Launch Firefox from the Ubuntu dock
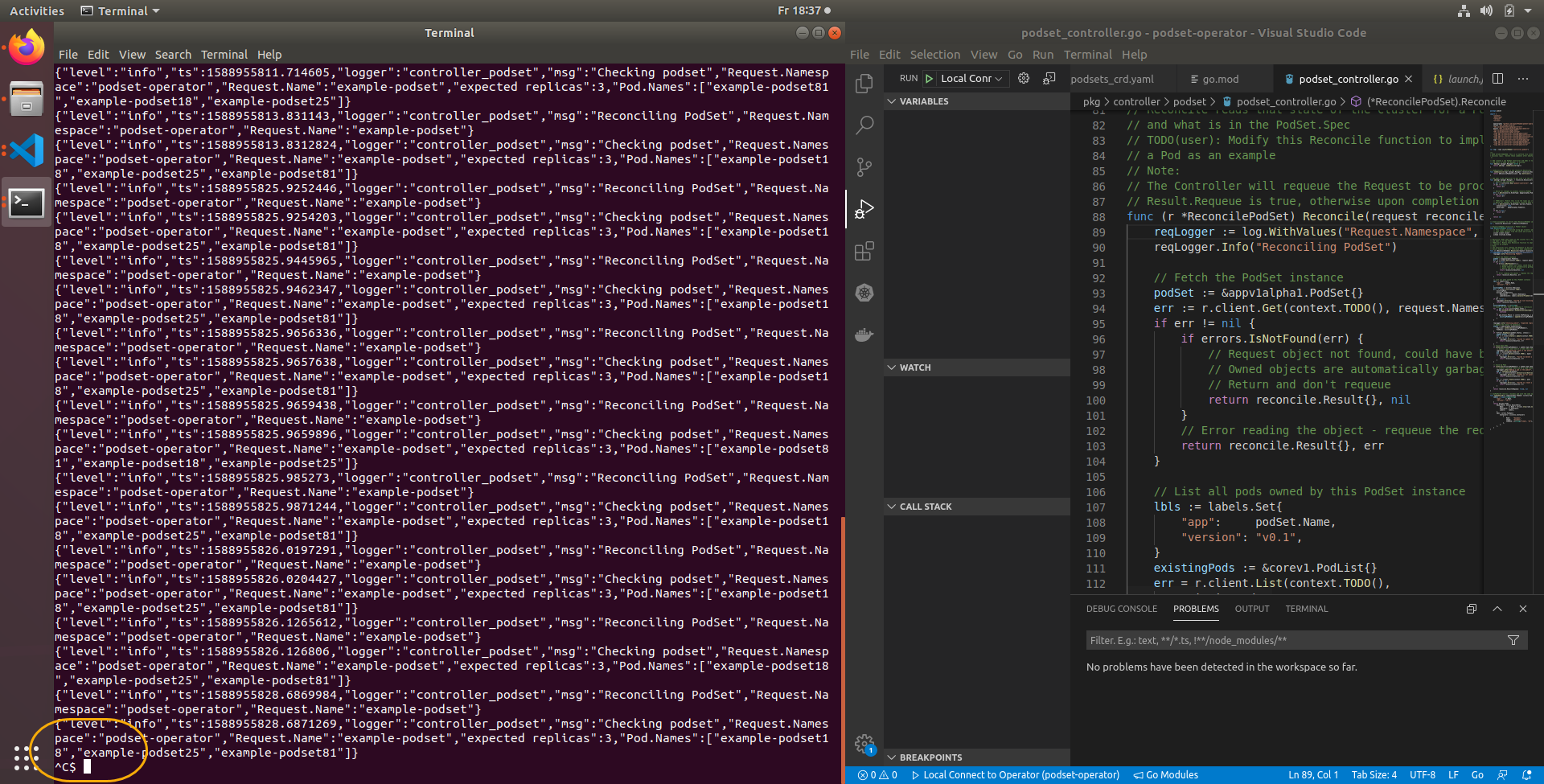Image resolution: width=1544 pixels, height=784 pixels. click(26, 46)
